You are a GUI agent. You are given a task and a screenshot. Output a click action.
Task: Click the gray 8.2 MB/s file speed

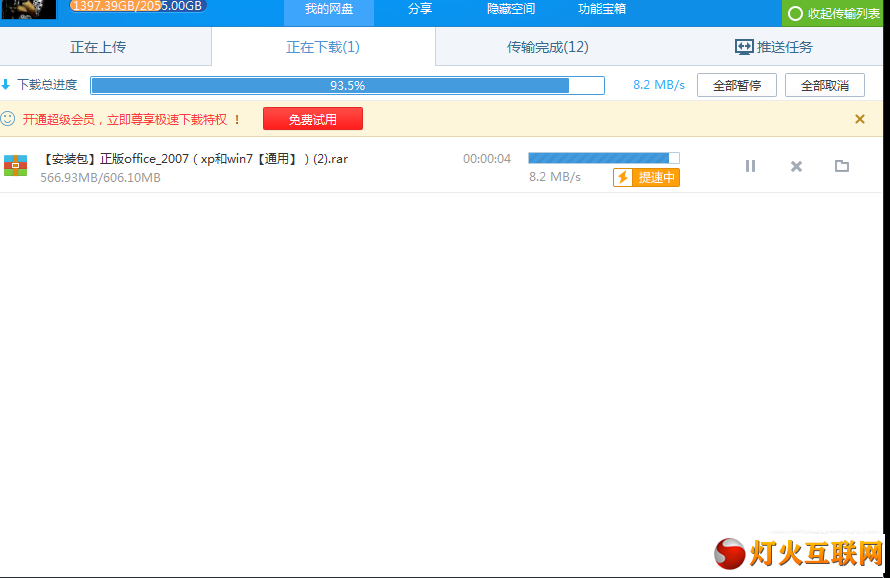(x=555, y=177)
